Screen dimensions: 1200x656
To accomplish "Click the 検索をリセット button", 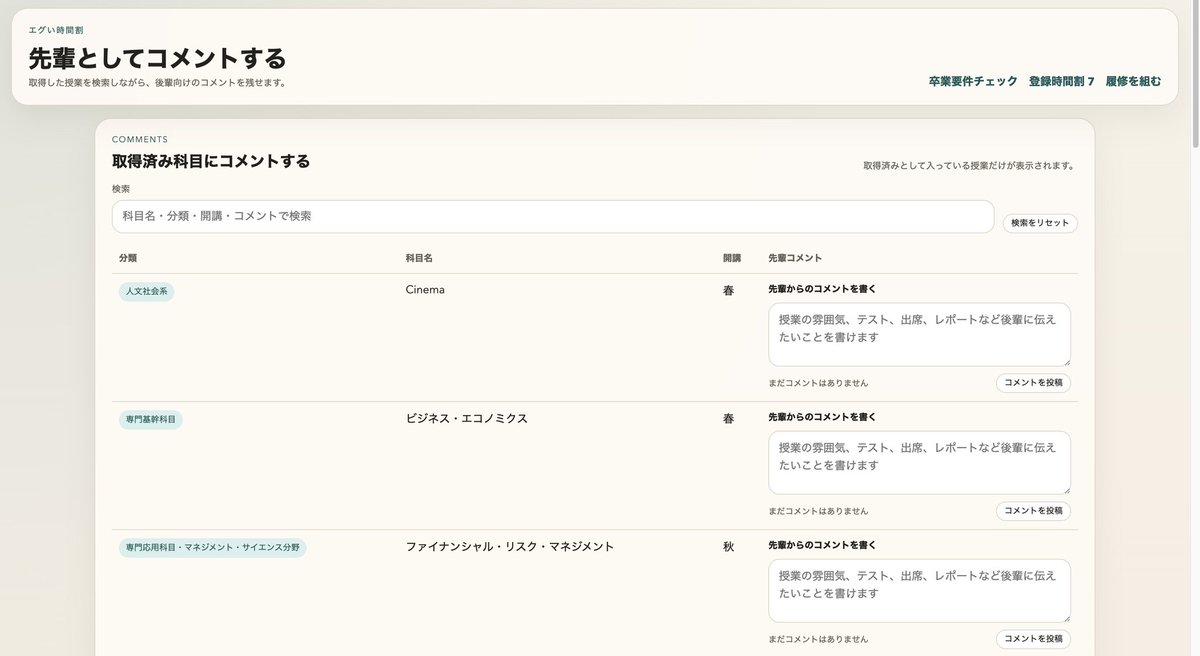I will pos(1040,223).
